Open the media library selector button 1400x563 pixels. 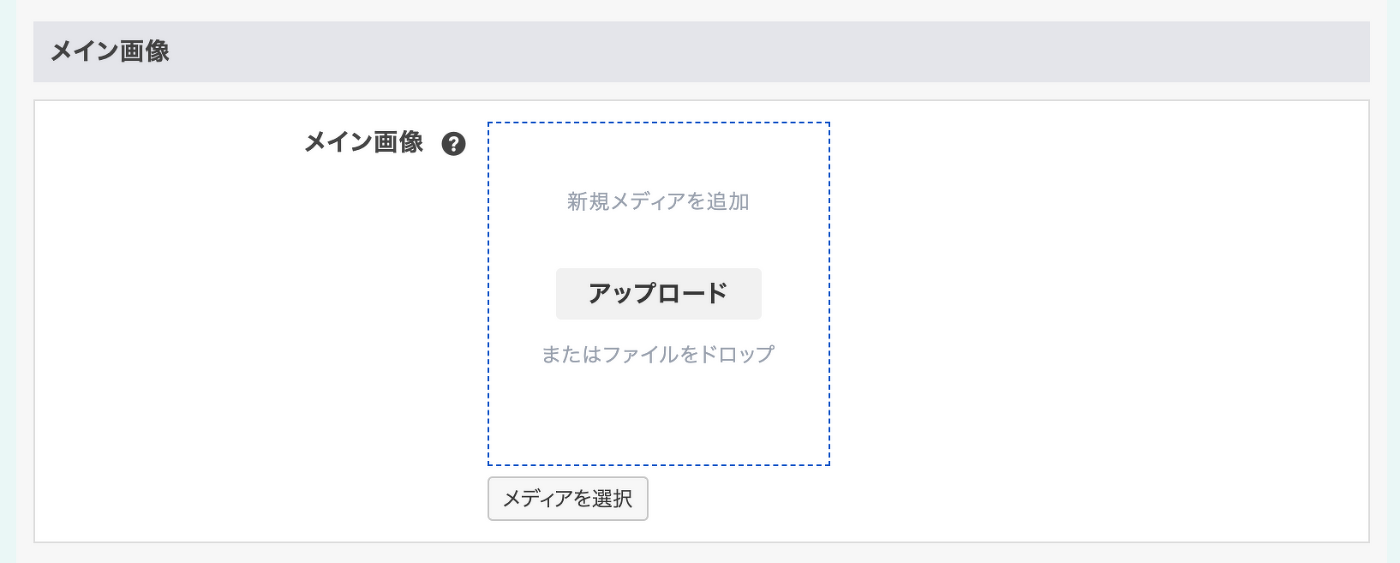tap(568, 499)
